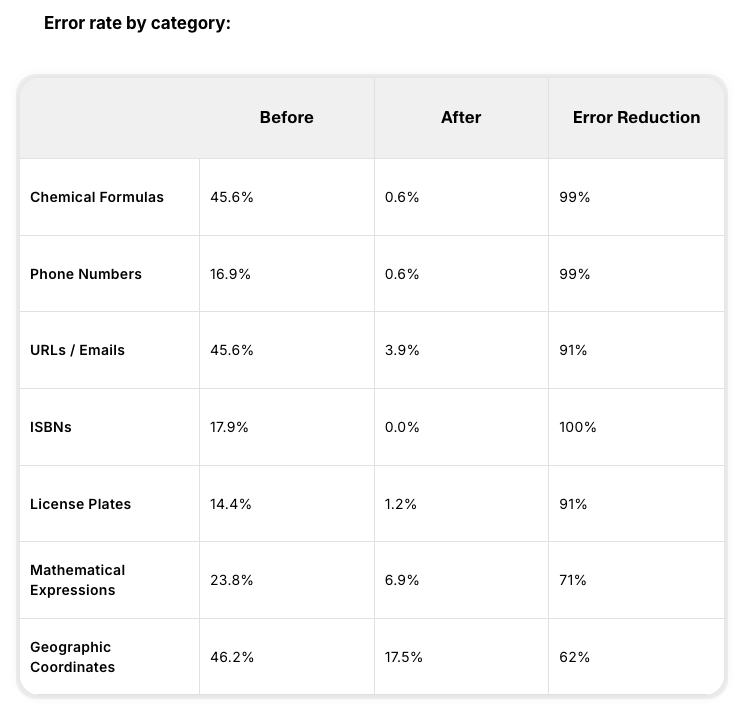Select the 17.5% After value for Geographic Coordinates

[404, 657]
